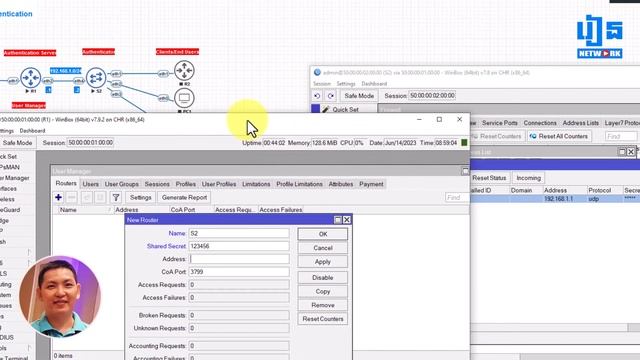Switch to the Limitations tab
This screenshot has width=640, height=360.
(256, 184)
